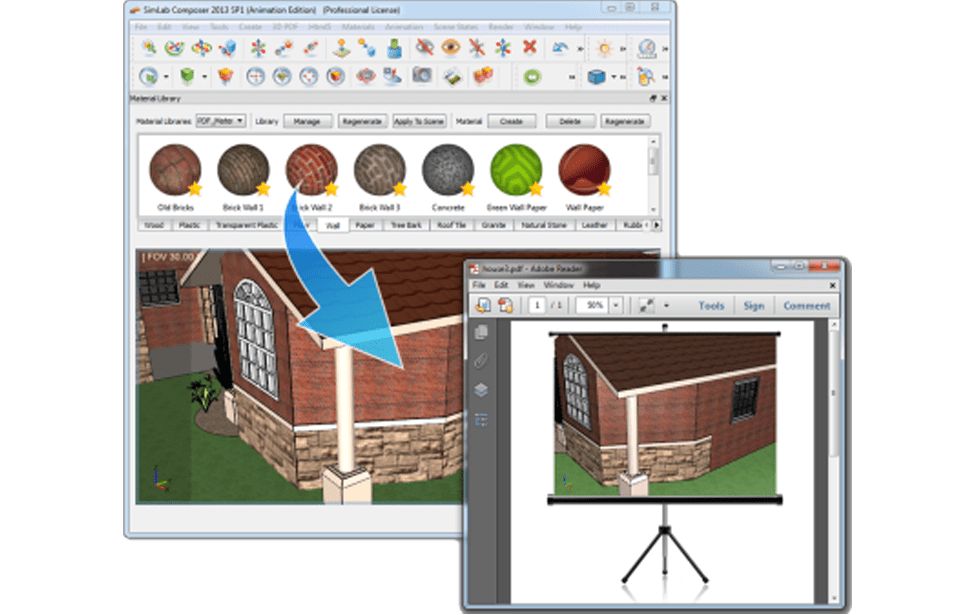This screenshot has width=973, height=615.
Task: Select the Concrete material sphere
Action: [448, 170]
